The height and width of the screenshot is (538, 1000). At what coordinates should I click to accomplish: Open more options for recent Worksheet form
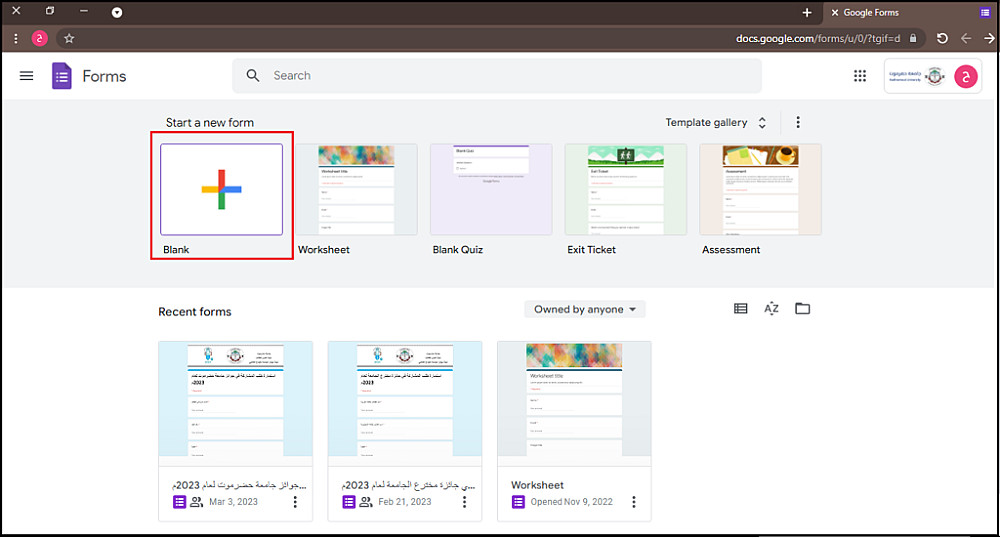pos(633,502)
